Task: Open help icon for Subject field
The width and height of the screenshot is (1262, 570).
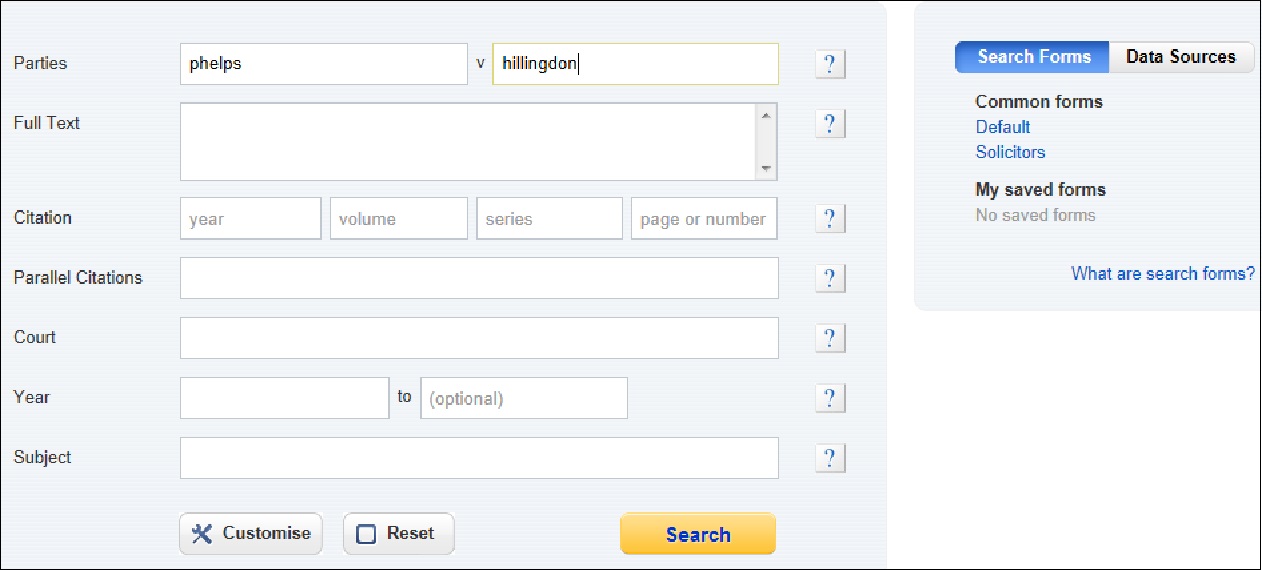Action: coord(829,458)
